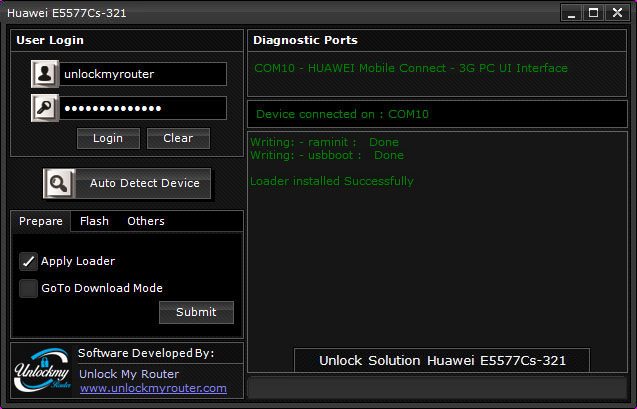Click the Clear button

(178, 138)
